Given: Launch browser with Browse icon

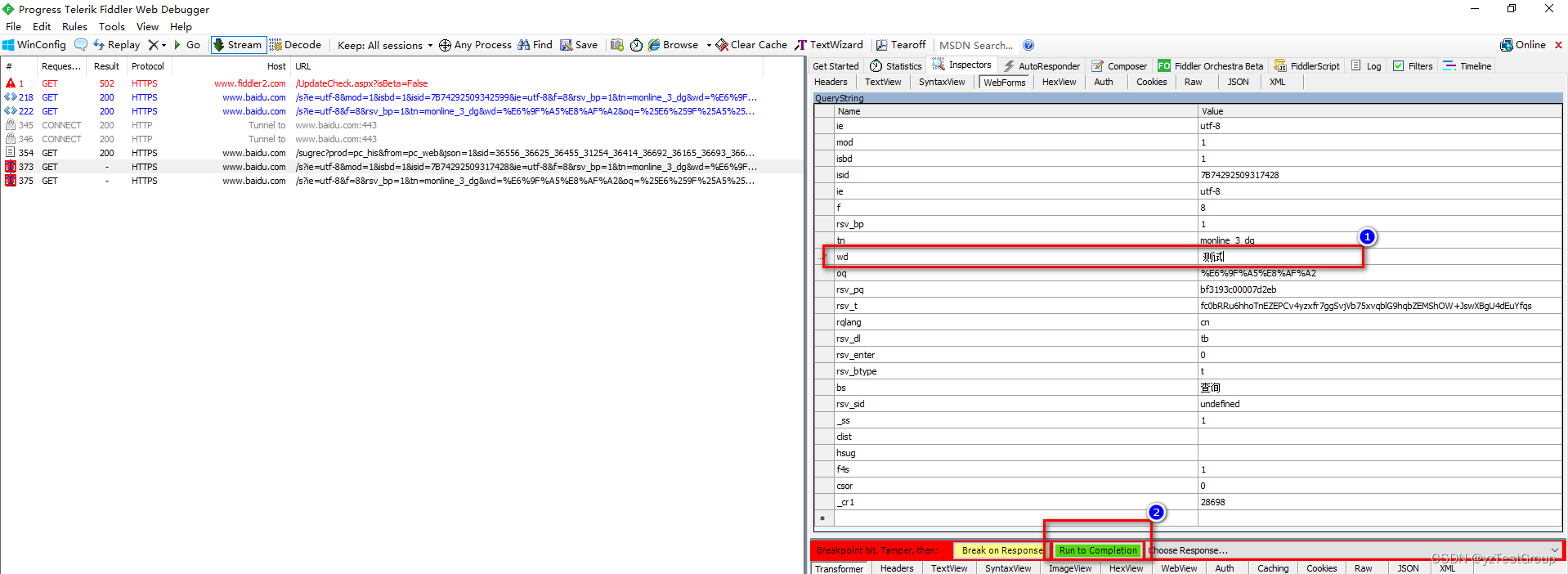Looking at the screenshot, I should [673, 45].
